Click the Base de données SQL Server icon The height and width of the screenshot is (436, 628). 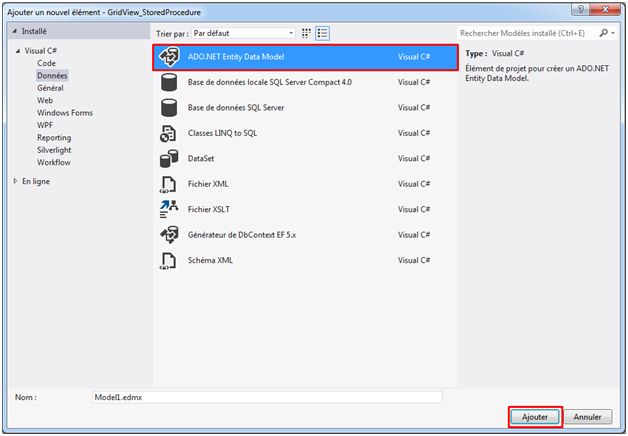tap(169, 108)
